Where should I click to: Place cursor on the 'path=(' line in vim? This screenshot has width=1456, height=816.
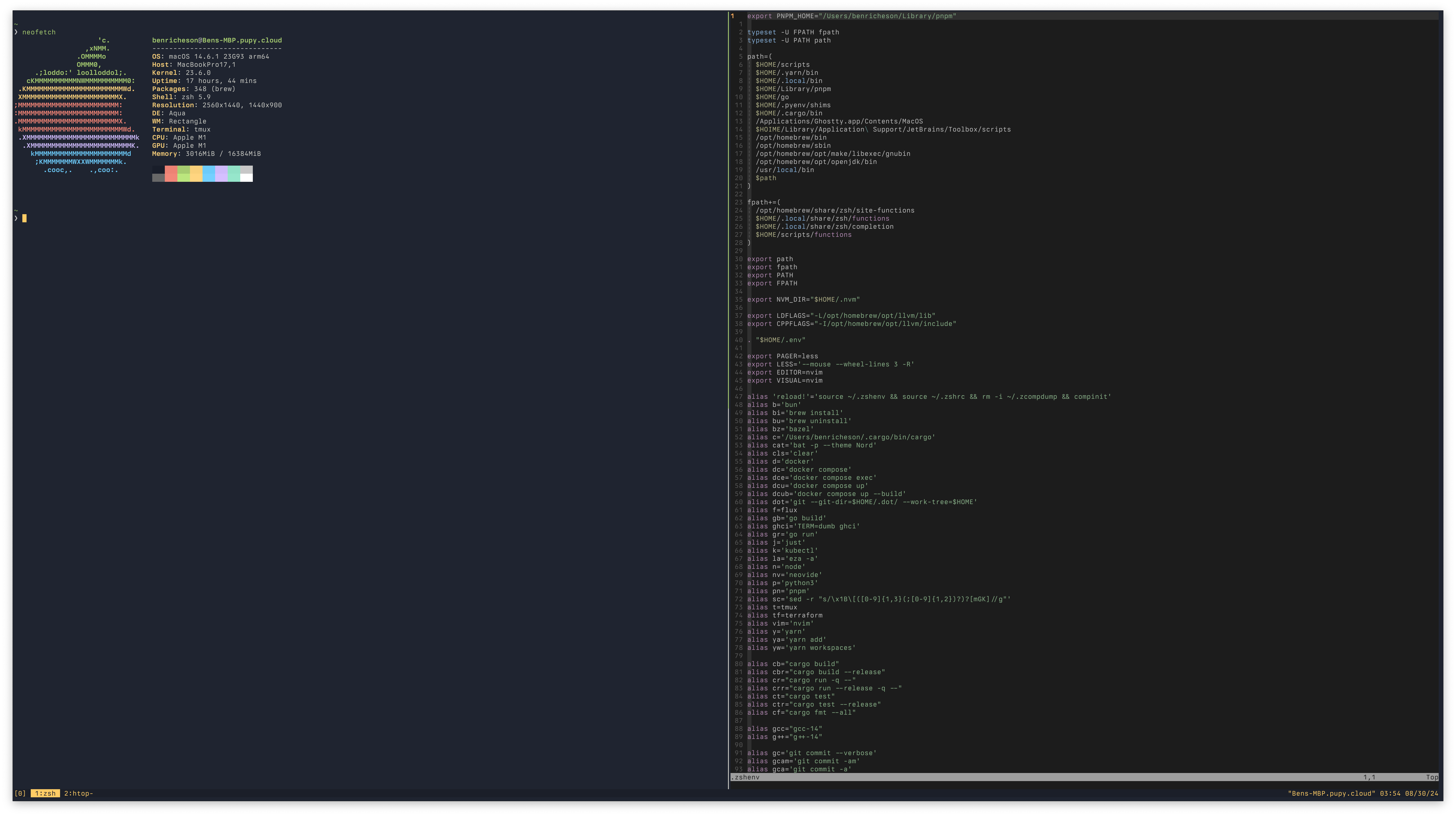click(x=759, y=56)
